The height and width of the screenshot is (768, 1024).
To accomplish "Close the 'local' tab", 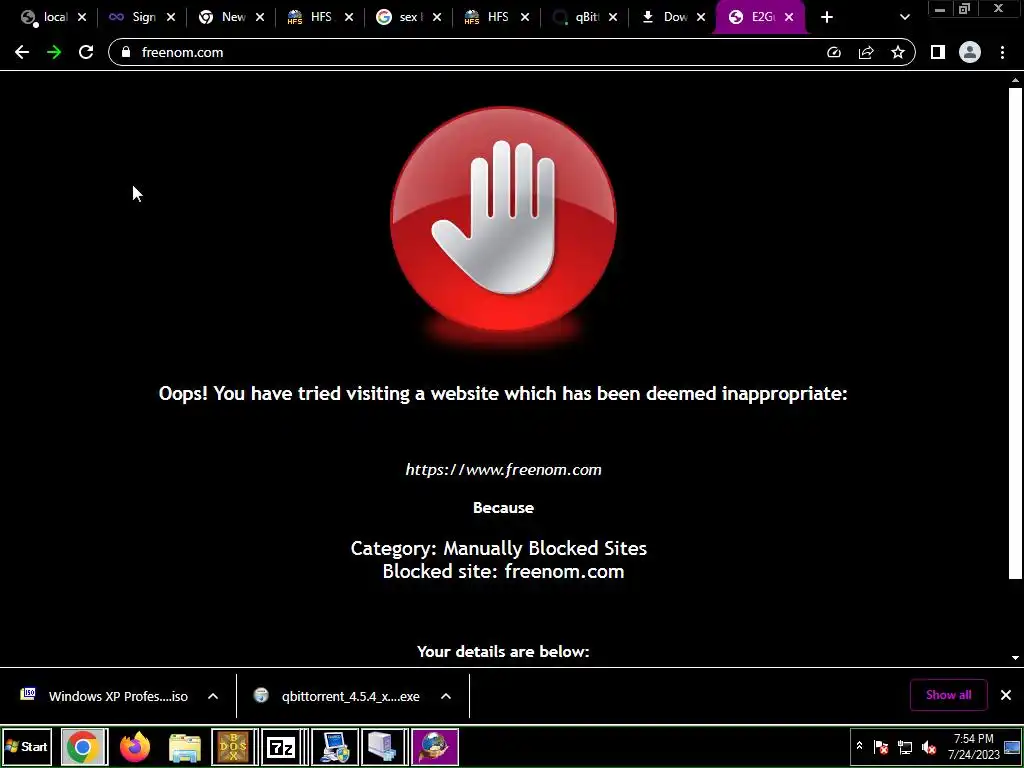I will point(82,18).
